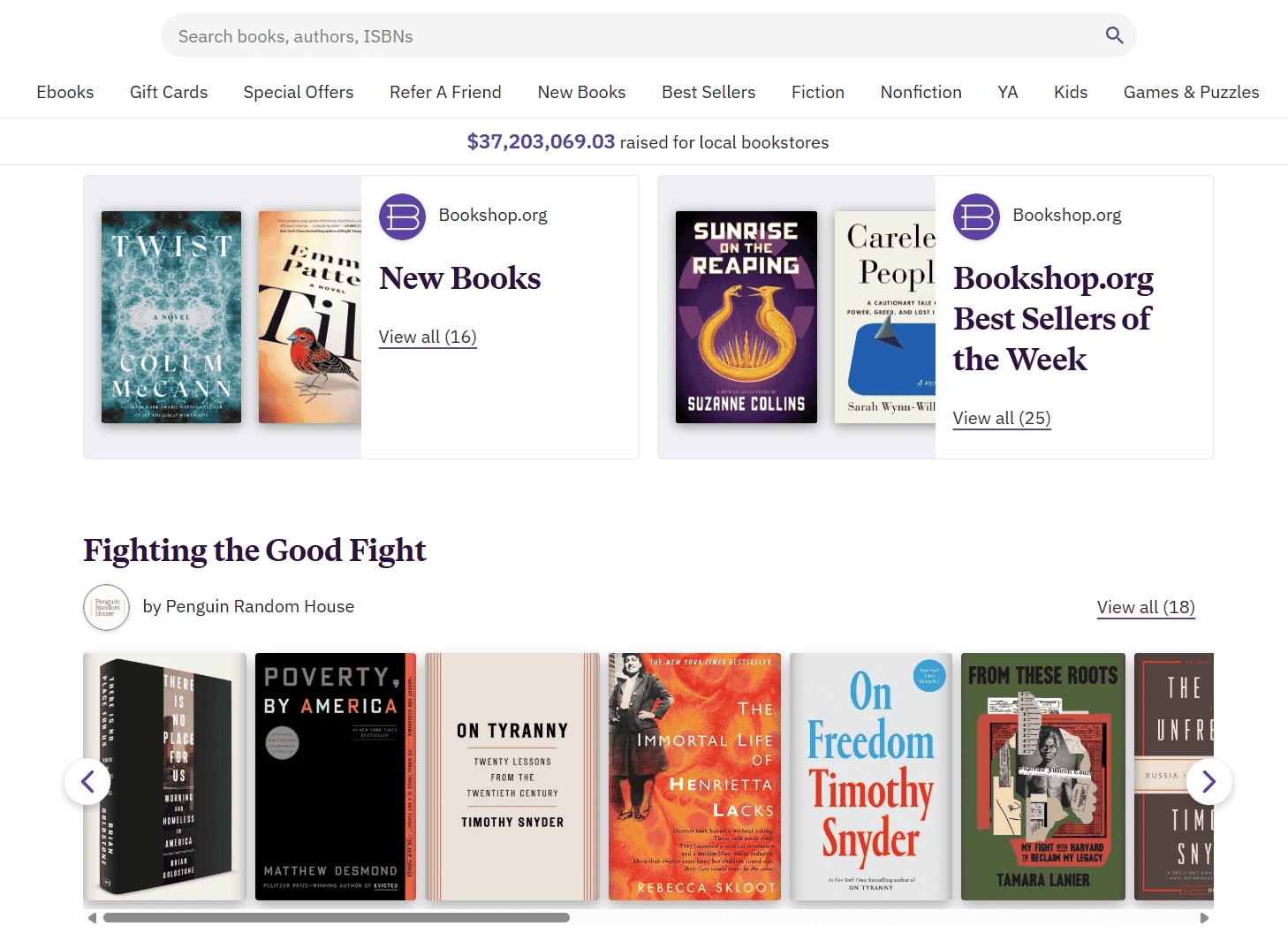Click the left carousel arrow
Viewport: 1288px width, 941px height.
tap(87, 781)
